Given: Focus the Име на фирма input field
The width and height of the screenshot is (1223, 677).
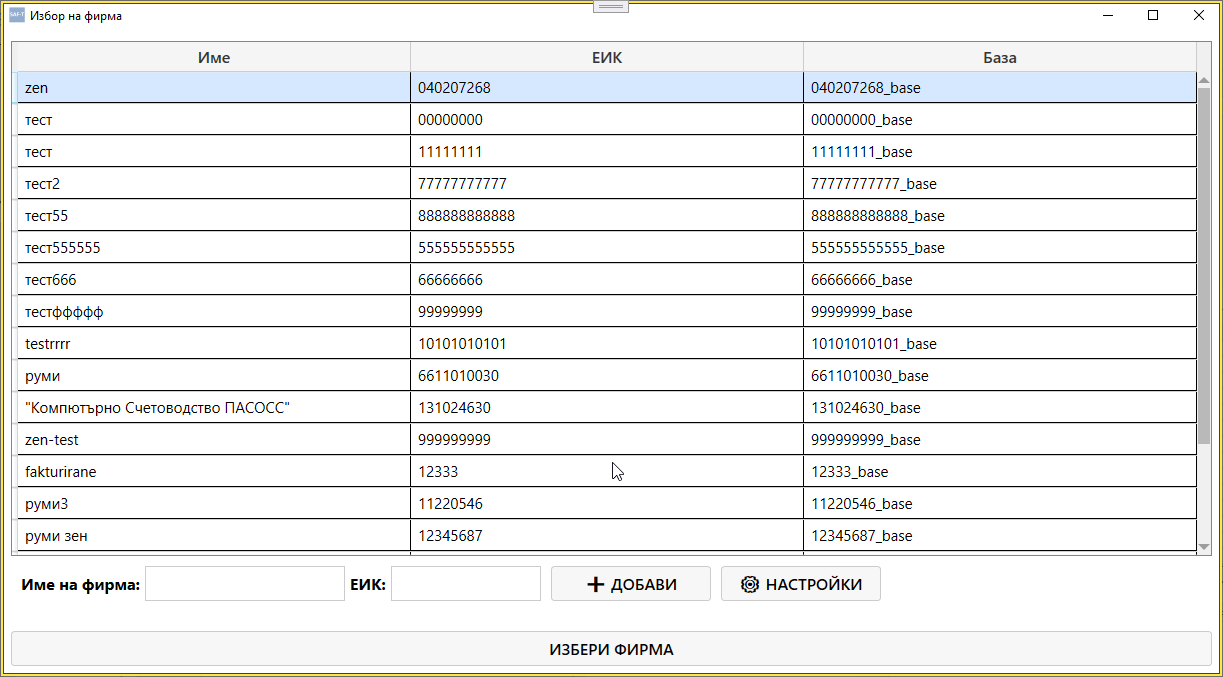Looking at the screenshot, I should pyautogui.click(x=245, y=584).
